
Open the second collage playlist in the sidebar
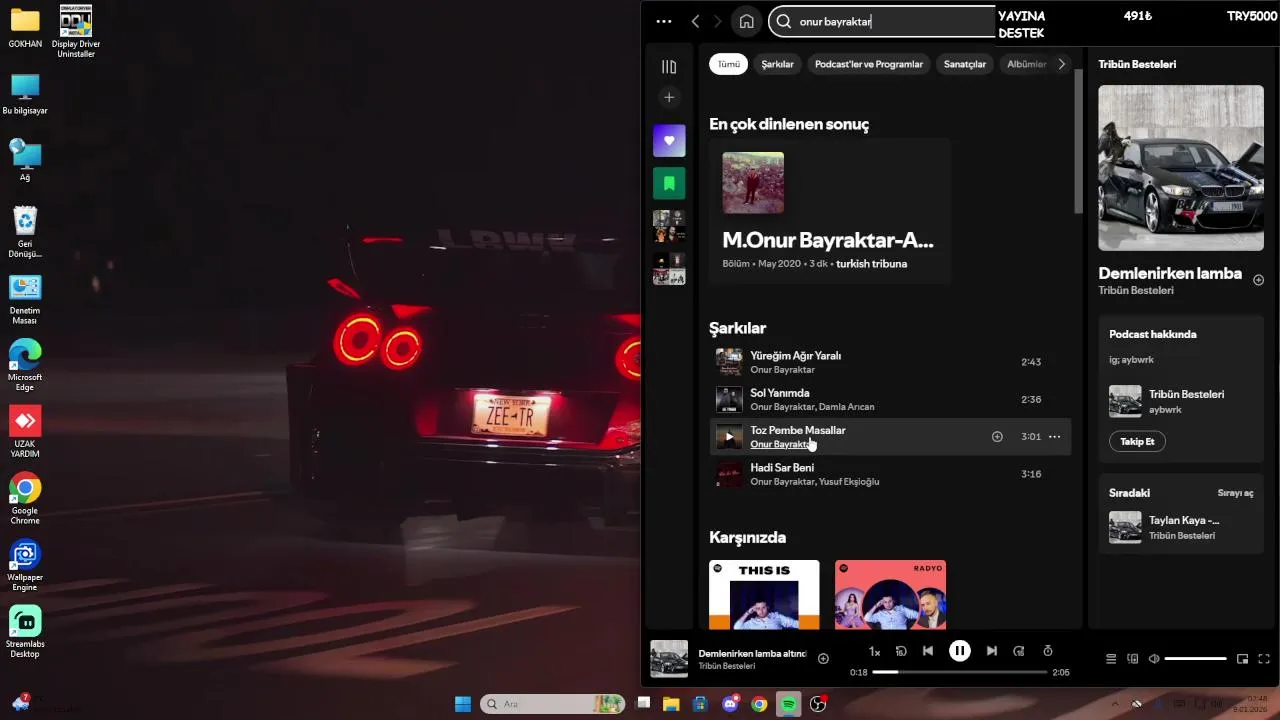click(x=669, y=269)
